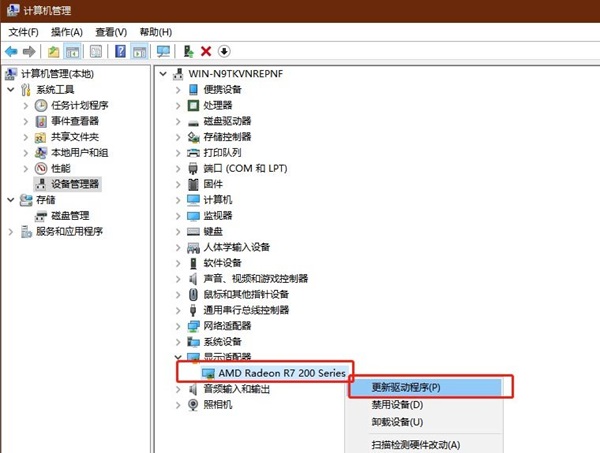This screenshot has width=600, height=453.
Task: Click the Update driver toolbar icon
Action: [188, 51]
